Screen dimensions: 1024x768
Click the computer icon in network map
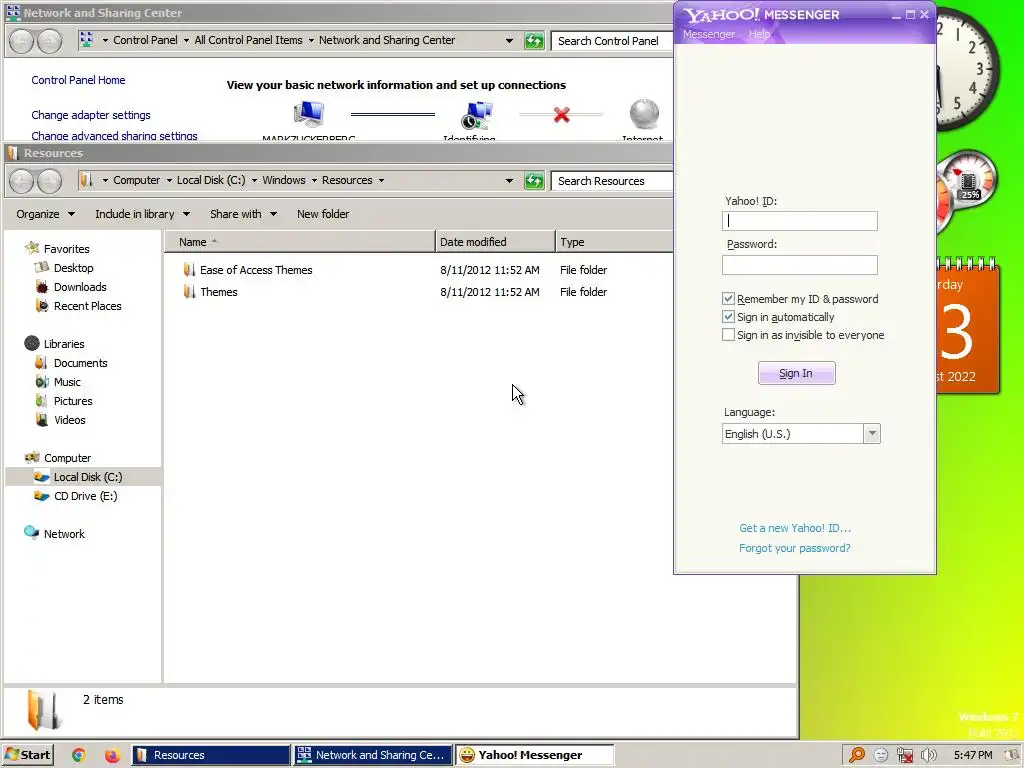click(308, 114)
